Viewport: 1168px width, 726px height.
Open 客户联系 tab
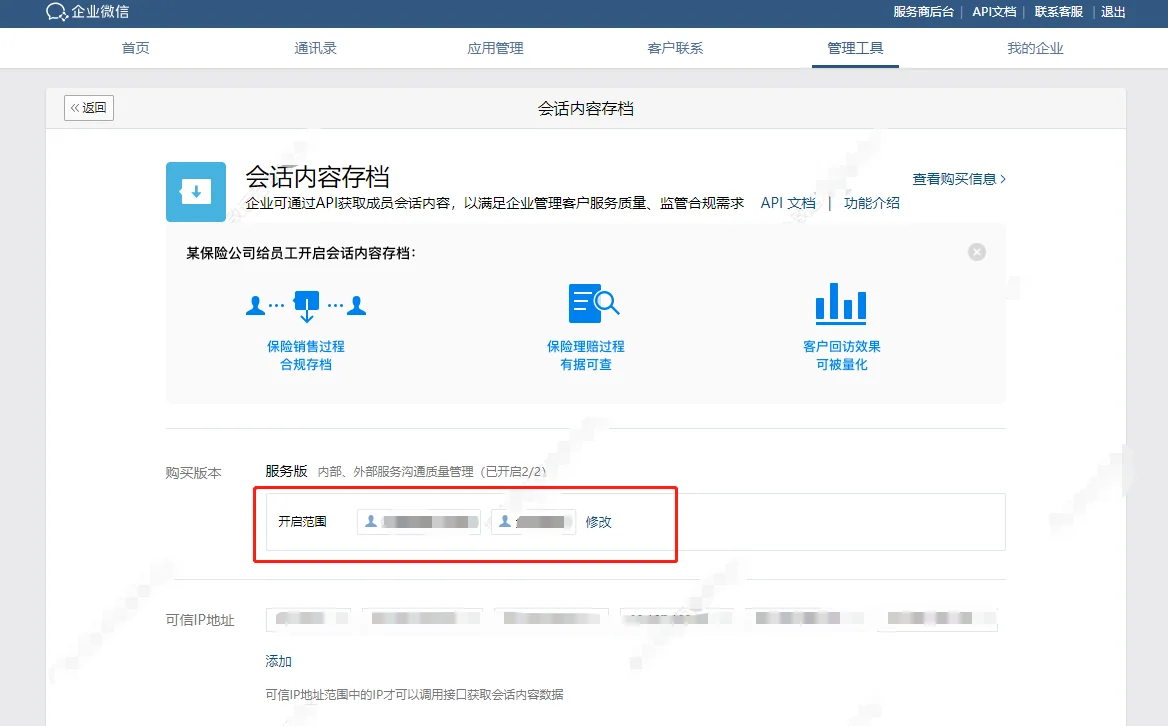coord(676,48)
